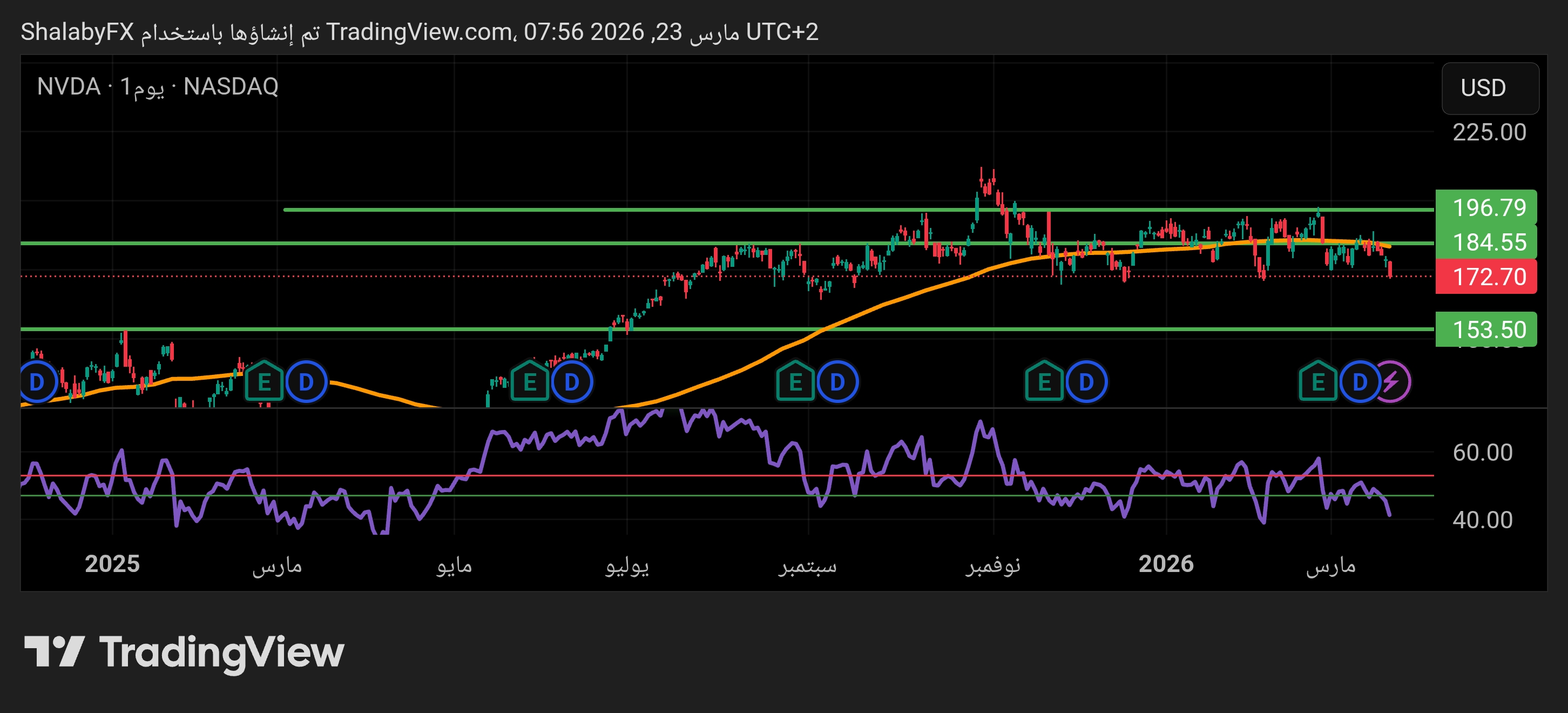1568x713 pixels.
Task: Click the نوفمبر label on time axis
Action: [992, 565]
